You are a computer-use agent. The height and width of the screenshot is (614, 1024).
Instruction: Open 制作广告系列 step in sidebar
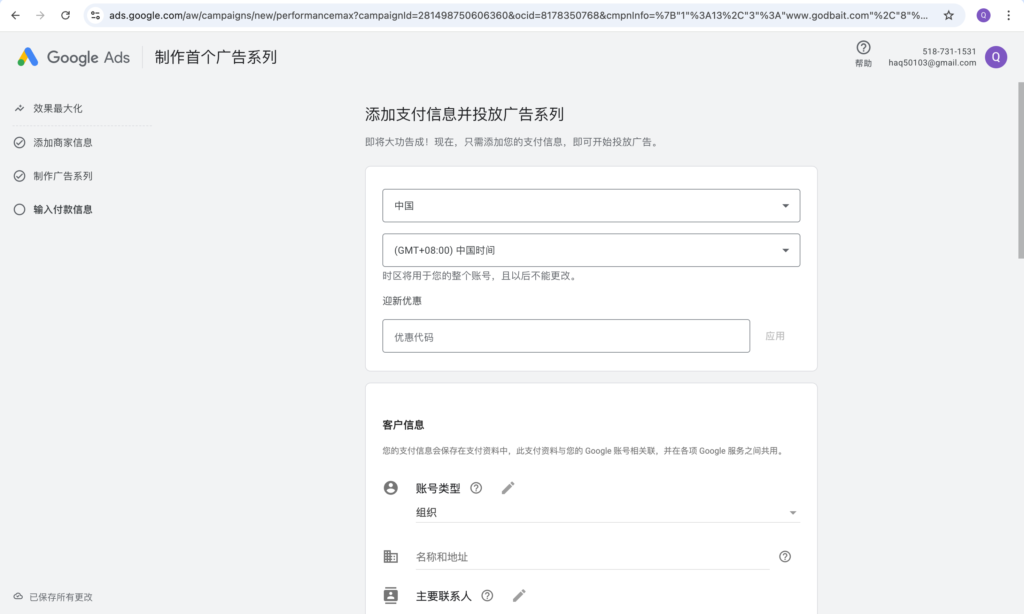(62, 176)
